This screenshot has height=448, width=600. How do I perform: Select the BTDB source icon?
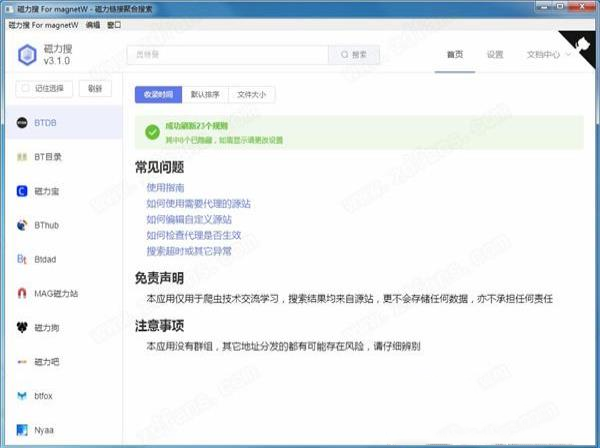(22, 122)
